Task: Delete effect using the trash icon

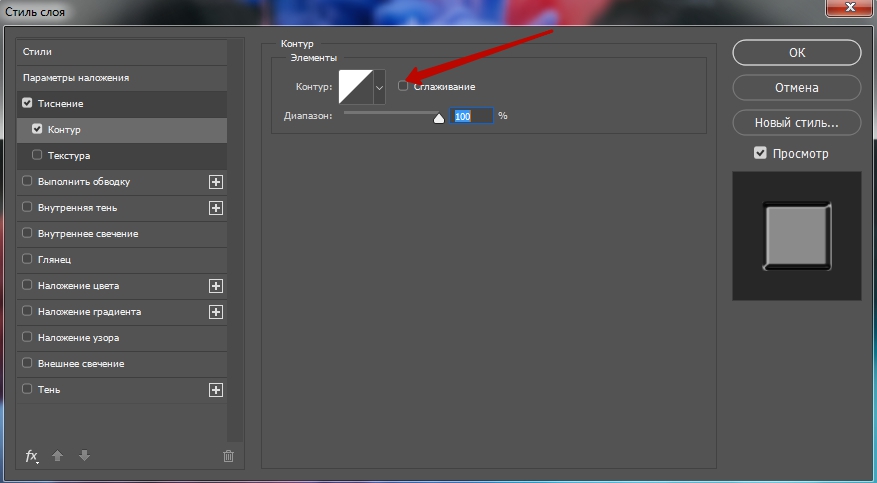Action: (228, 456)
